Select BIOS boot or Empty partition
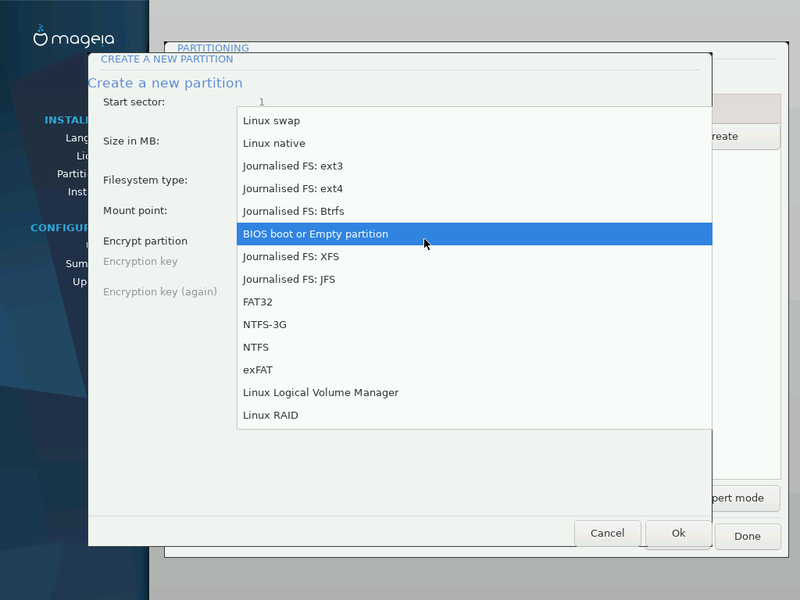 [315, 234]
